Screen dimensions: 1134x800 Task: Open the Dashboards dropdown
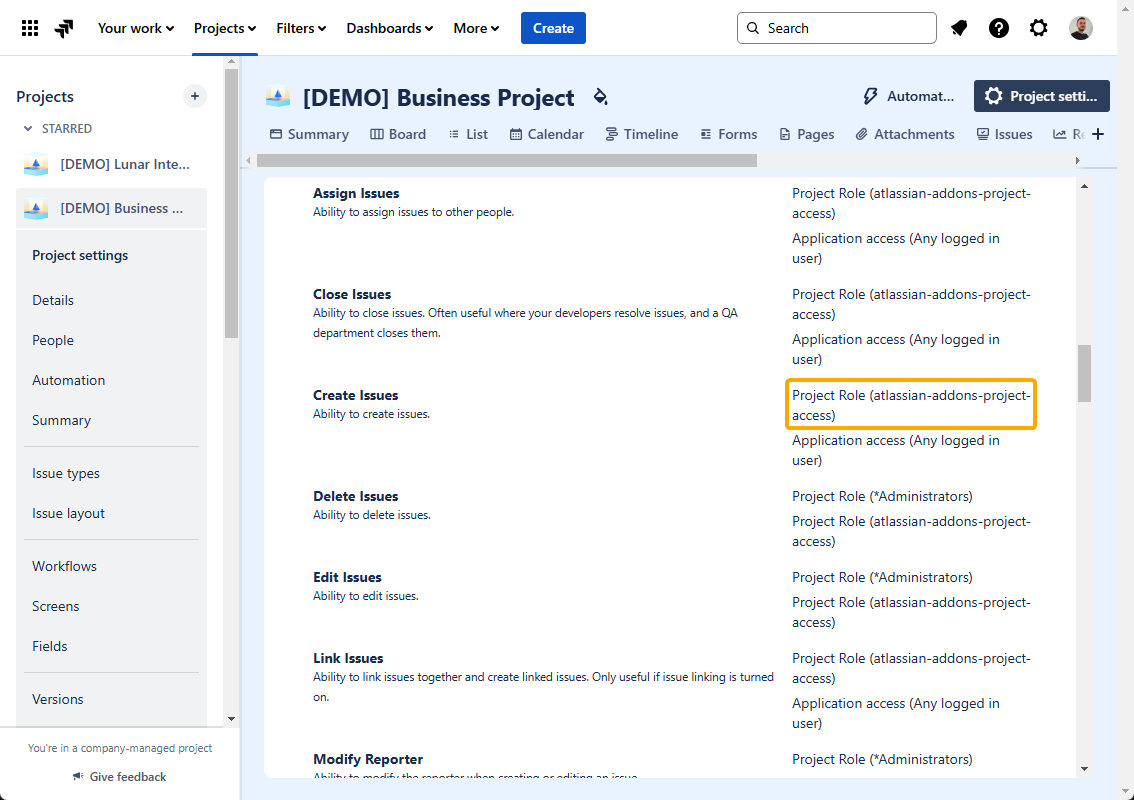pyautogui.click(x=389, y=28)
